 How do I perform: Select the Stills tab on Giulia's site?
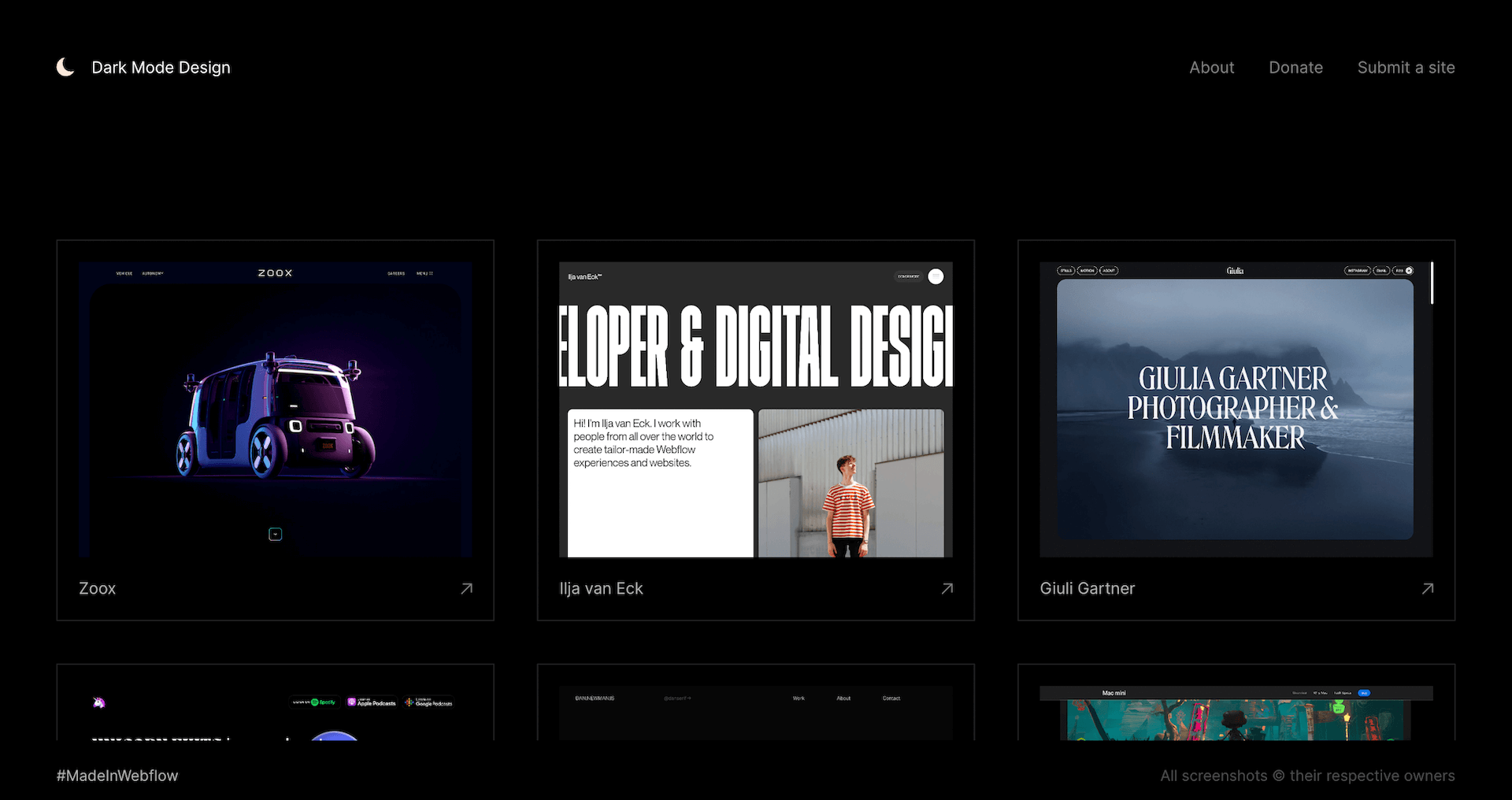point(1065,270)
